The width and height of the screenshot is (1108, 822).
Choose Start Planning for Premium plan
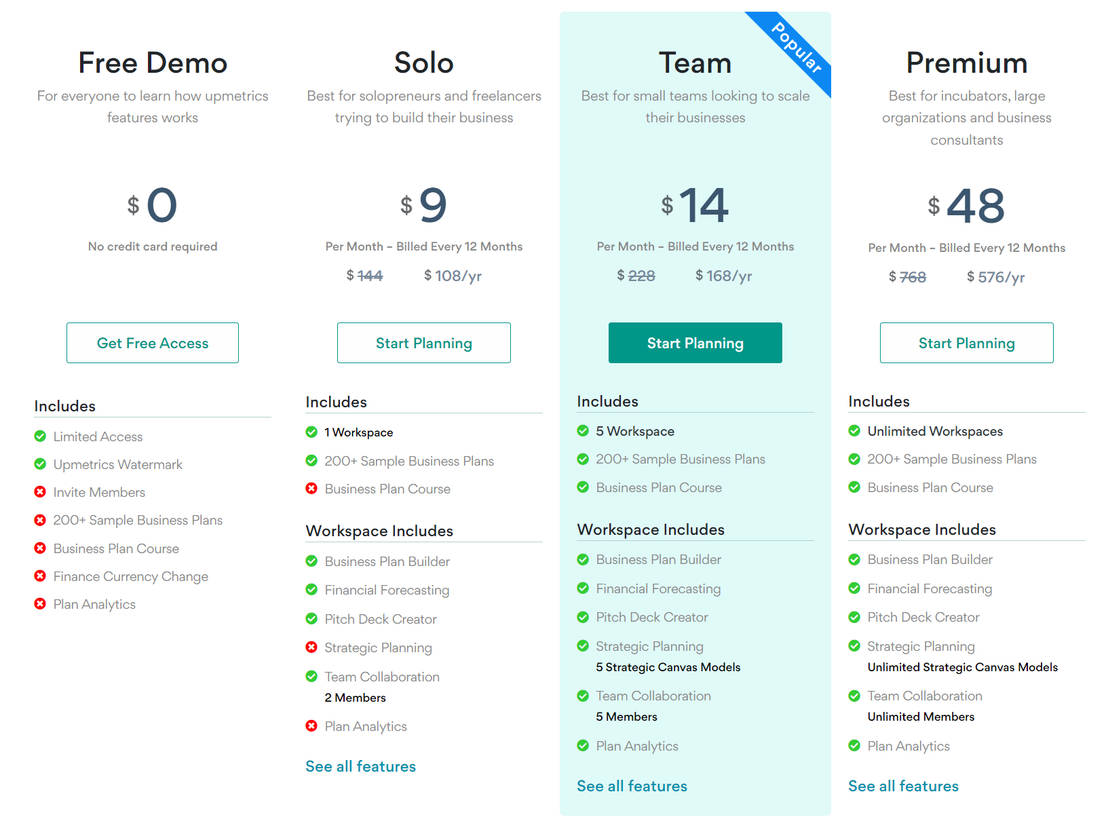967,343
